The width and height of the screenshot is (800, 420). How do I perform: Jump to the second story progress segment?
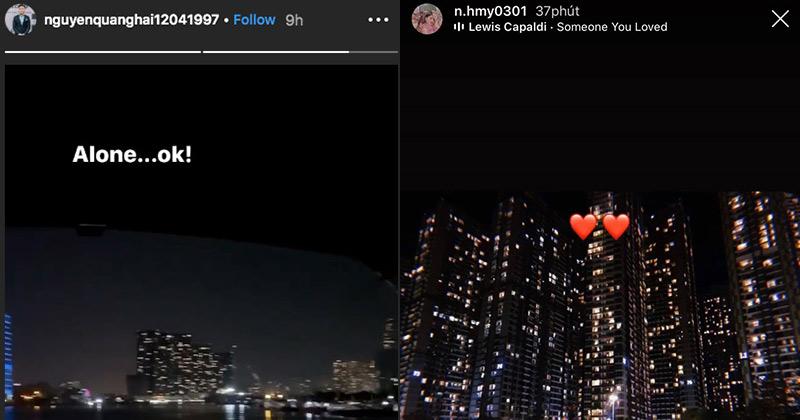[x=276, y=52]
